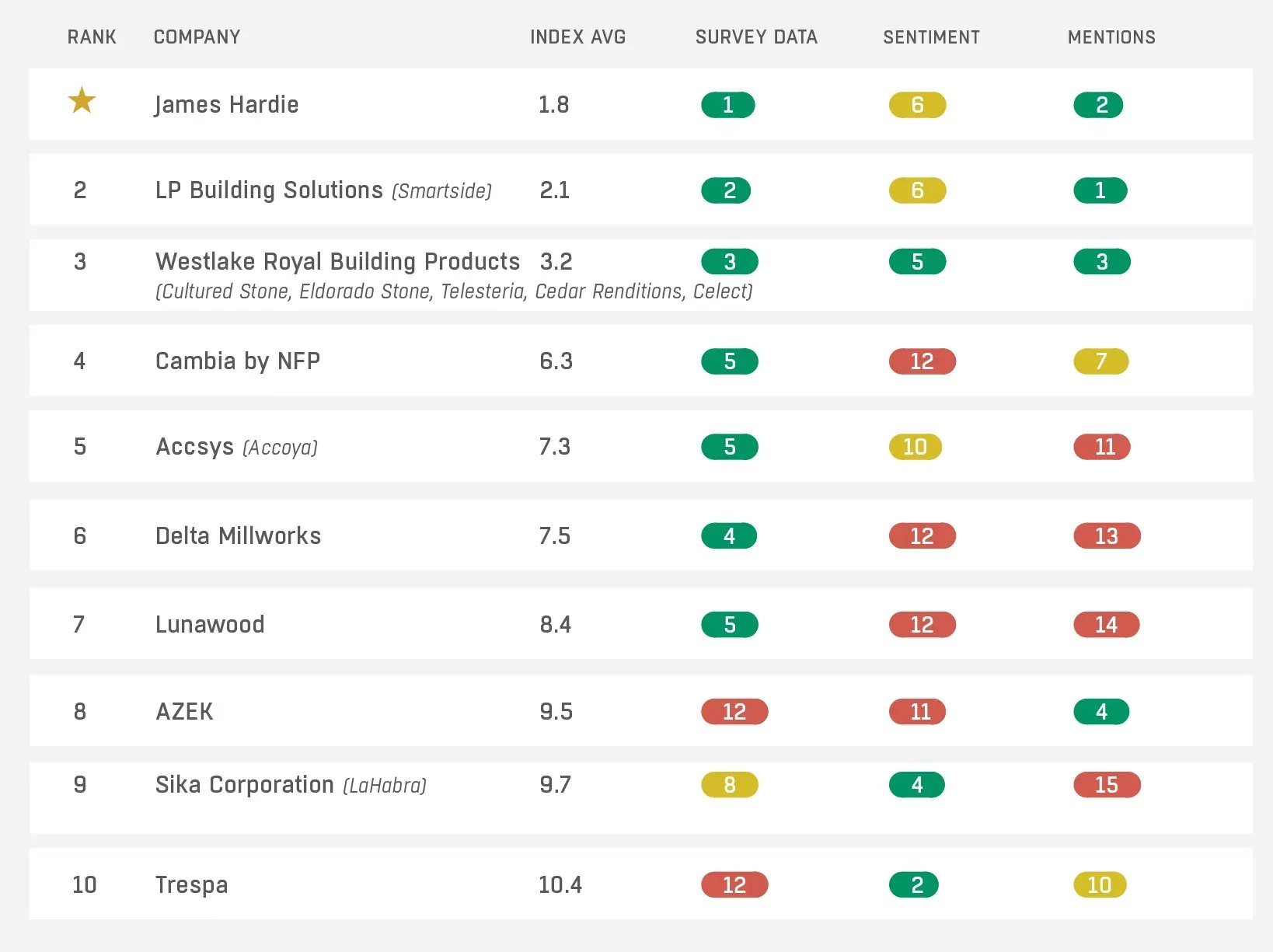Click the gold star rank icon
Image resolution: width=1273 pixels, height=952 pixels.
[x=82, y=101]
